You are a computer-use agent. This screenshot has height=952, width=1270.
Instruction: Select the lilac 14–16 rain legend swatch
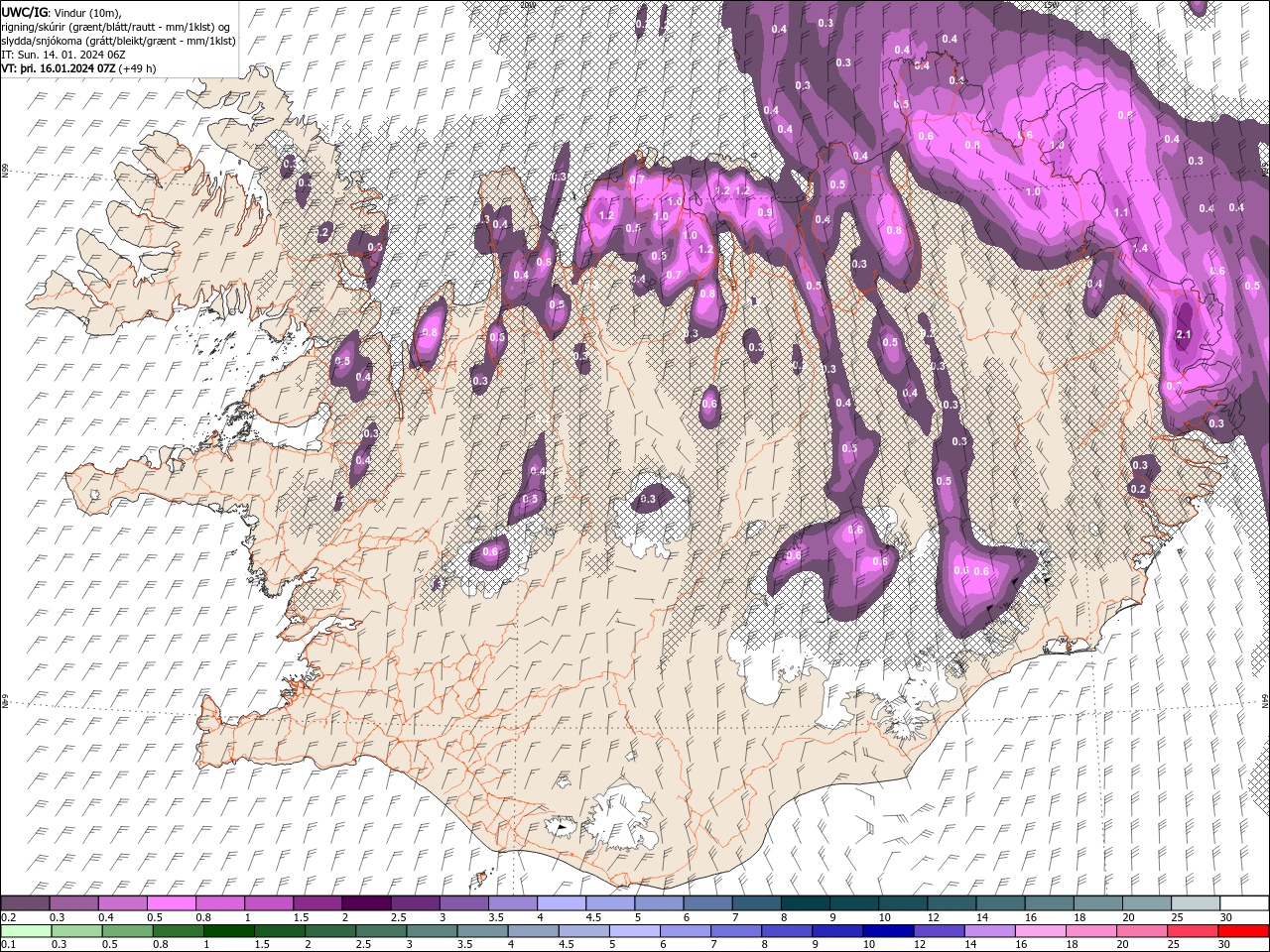point(990,931)
